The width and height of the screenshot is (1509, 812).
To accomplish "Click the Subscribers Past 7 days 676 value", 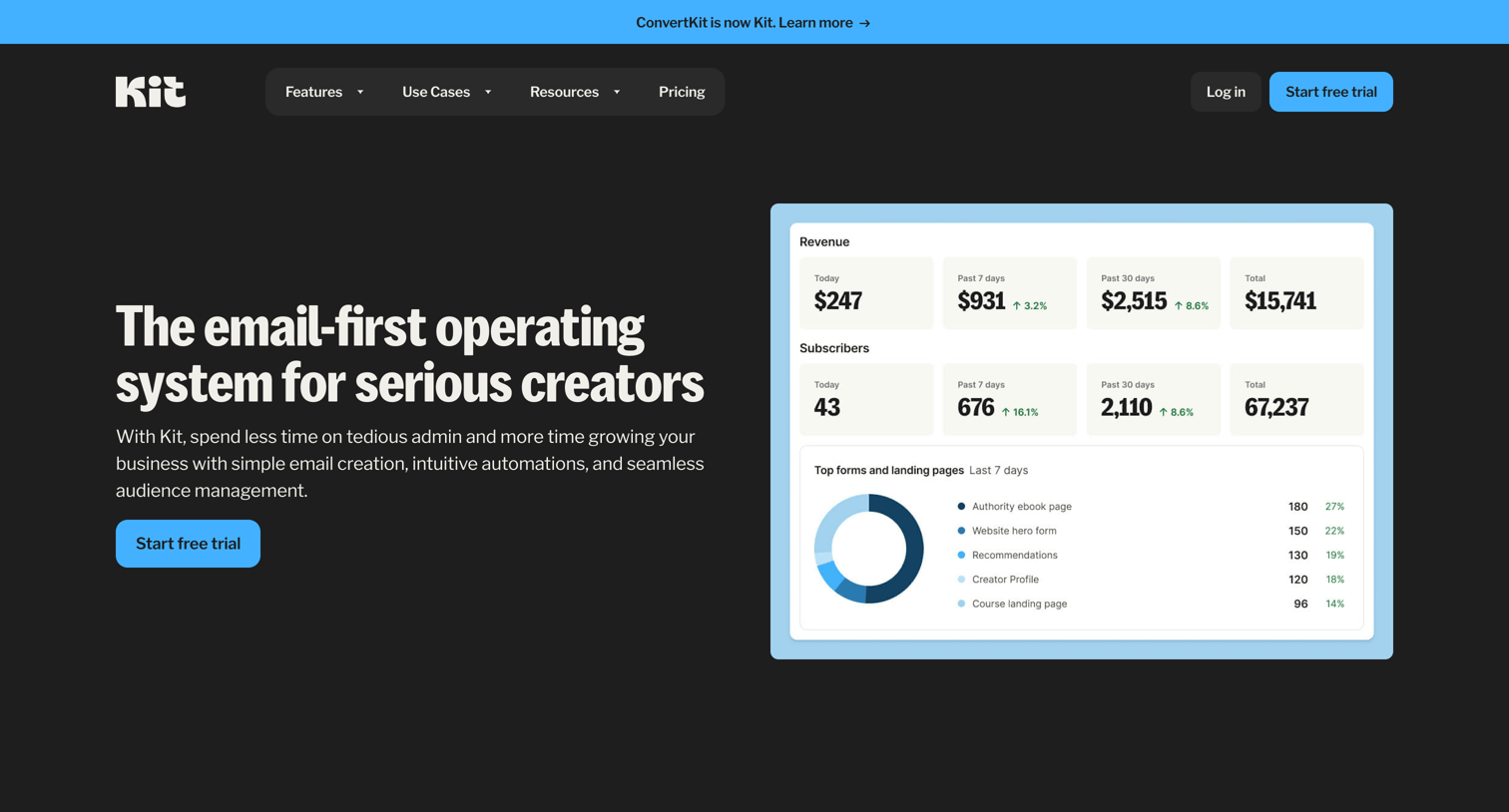I will (976, 407).
